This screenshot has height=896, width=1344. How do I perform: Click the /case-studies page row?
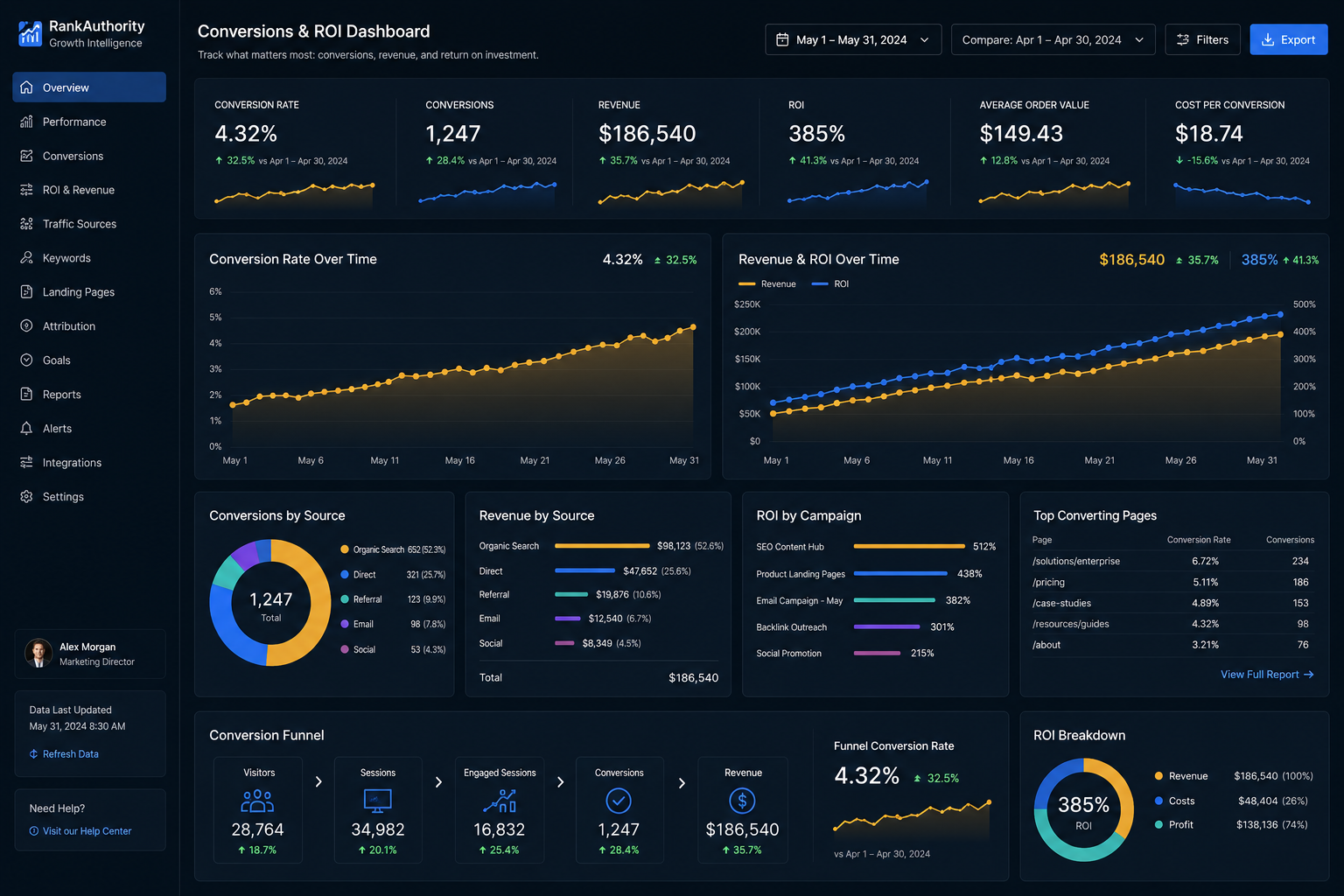(x=1172, y=603)
